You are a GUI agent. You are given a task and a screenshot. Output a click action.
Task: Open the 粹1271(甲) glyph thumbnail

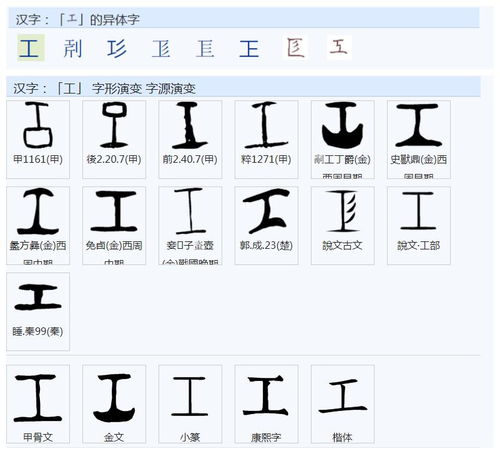pos(266,139)
